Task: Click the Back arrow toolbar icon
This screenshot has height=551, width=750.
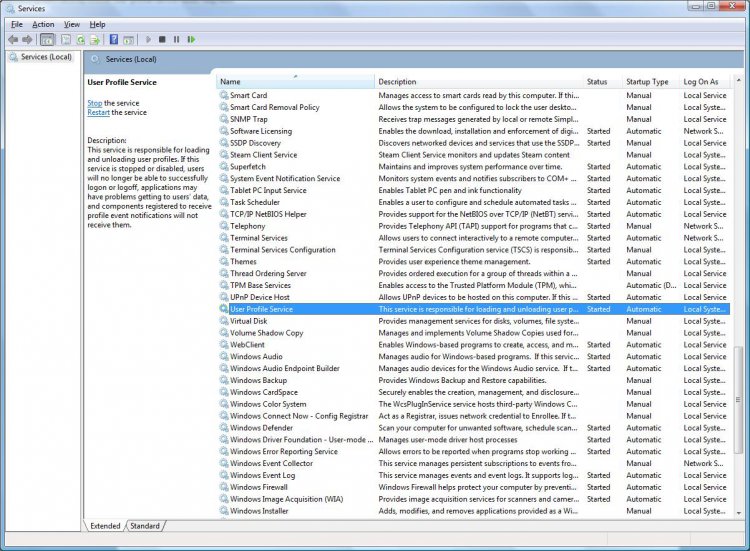Action: point(13,40)
